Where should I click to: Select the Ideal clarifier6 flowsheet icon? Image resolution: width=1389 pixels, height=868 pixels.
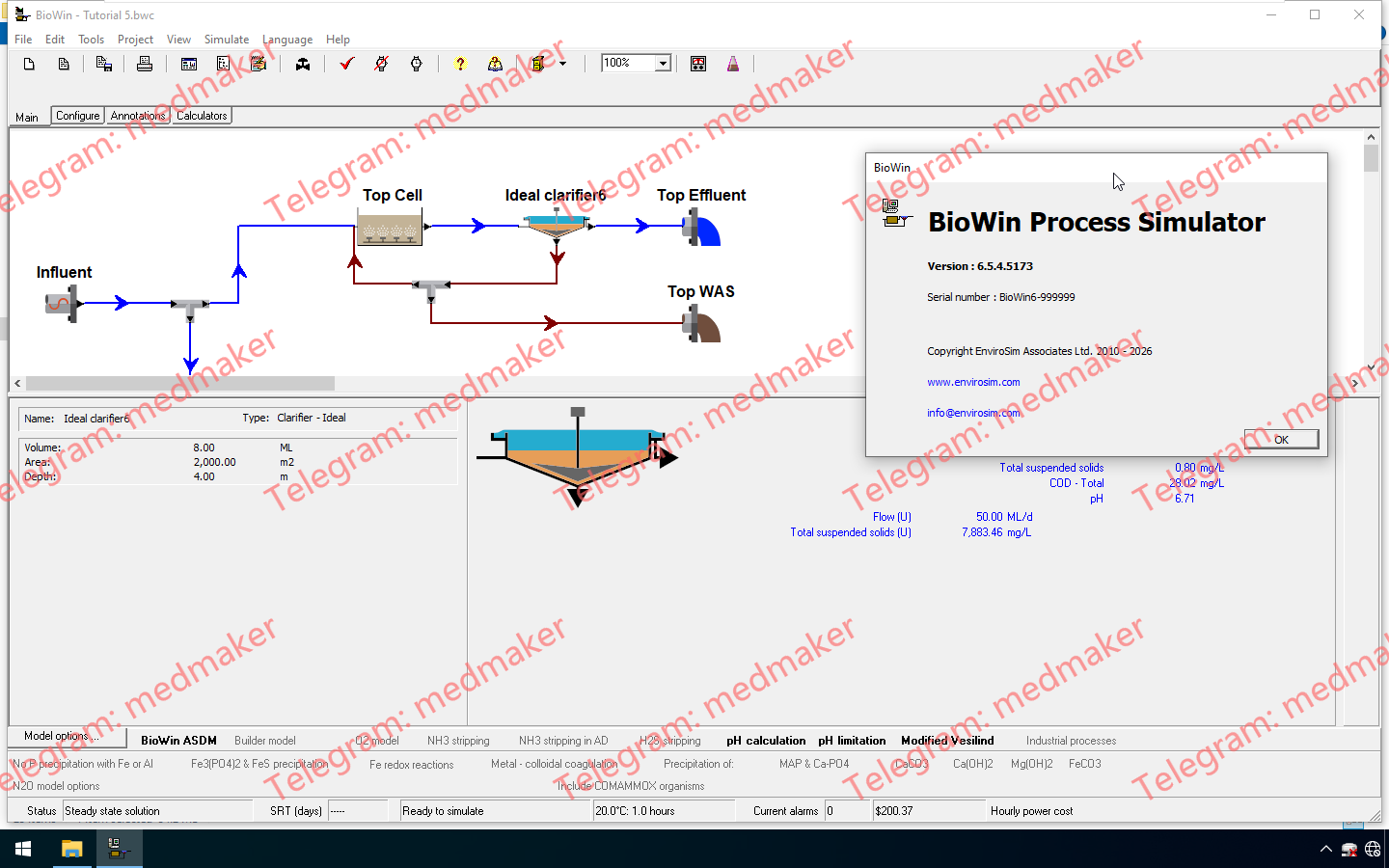tap(557, 226)
